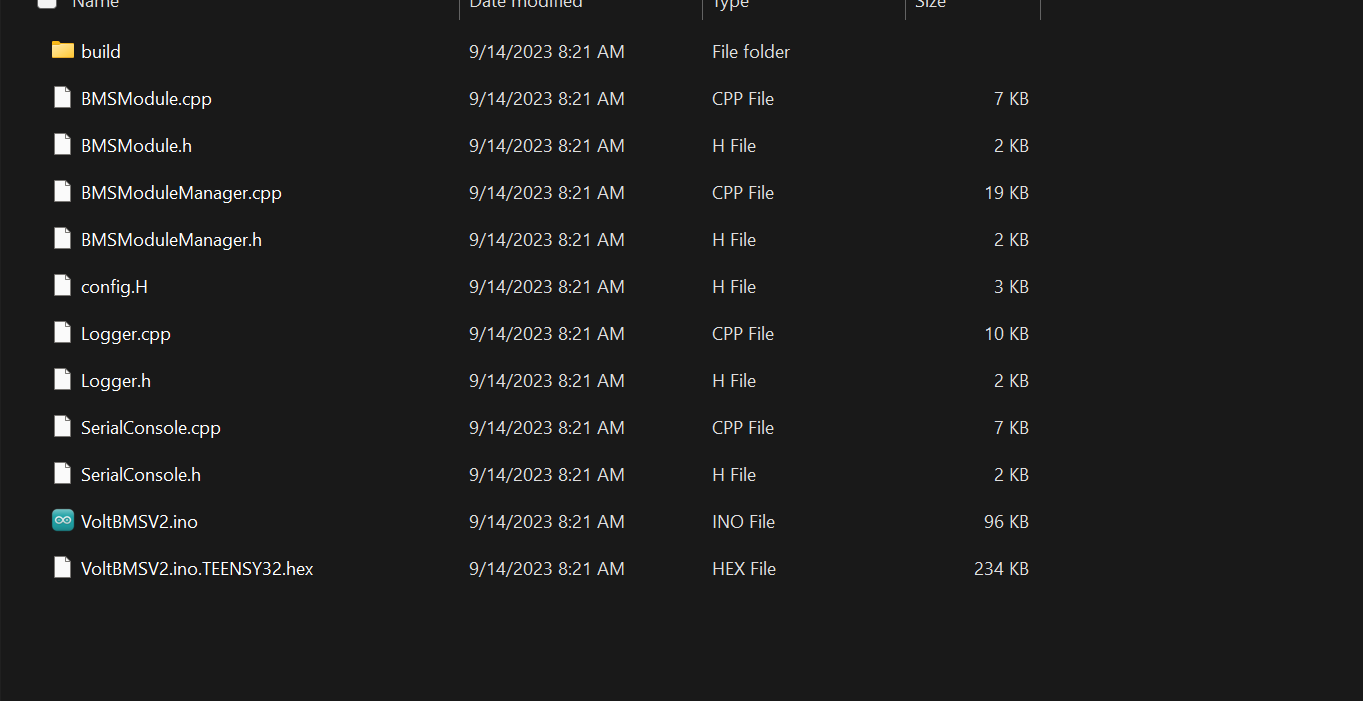This screenshot has width=1363, height=701.
Task: Click the VoltBMSV2.ino Arduino icon
Action: pos(63,521)
